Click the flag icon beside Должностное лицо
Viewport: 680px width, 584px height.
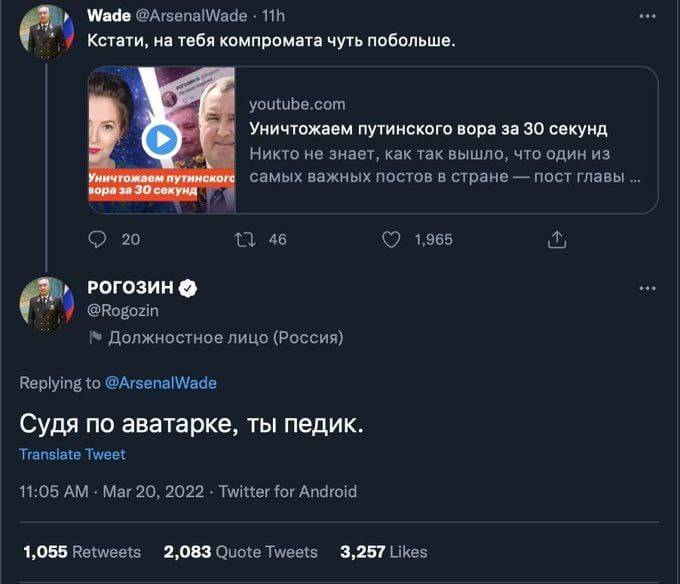[95, 338]
